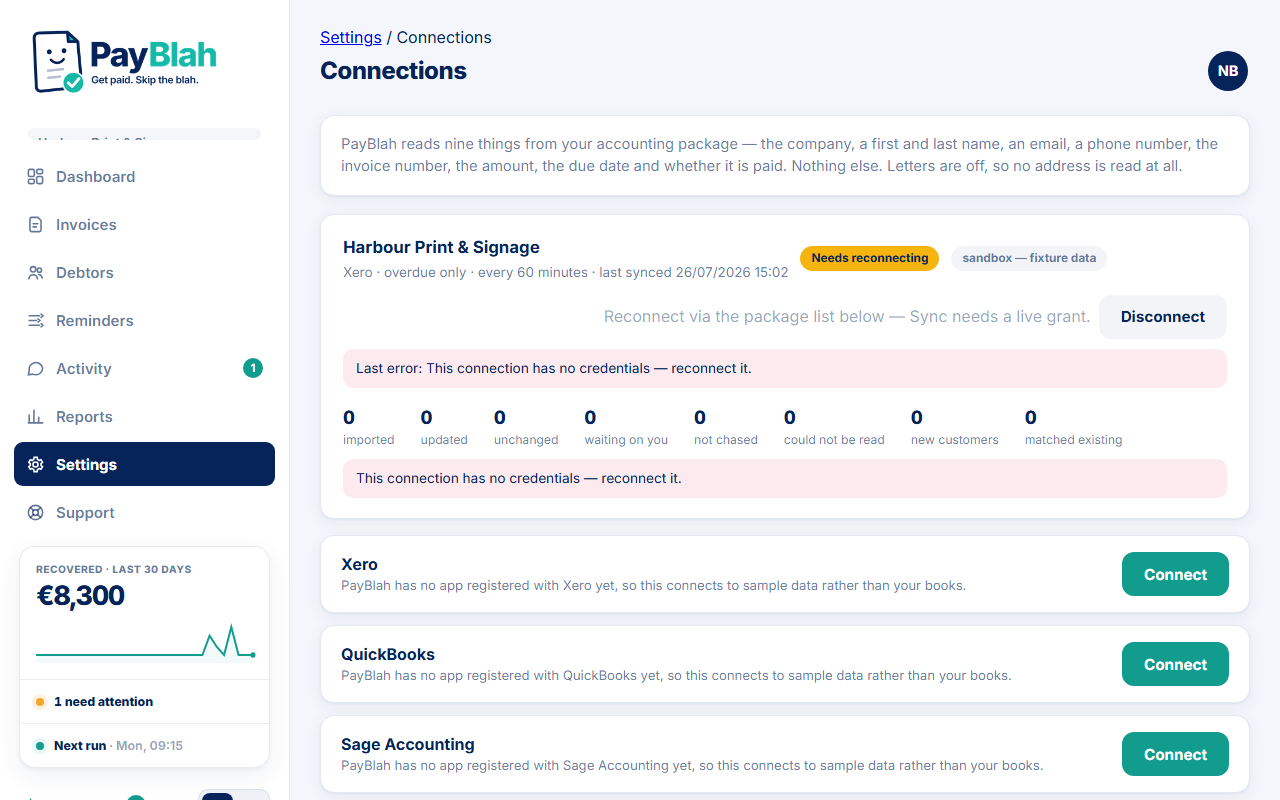
Task: Open the Activity page
Action: tap(144, 369)
